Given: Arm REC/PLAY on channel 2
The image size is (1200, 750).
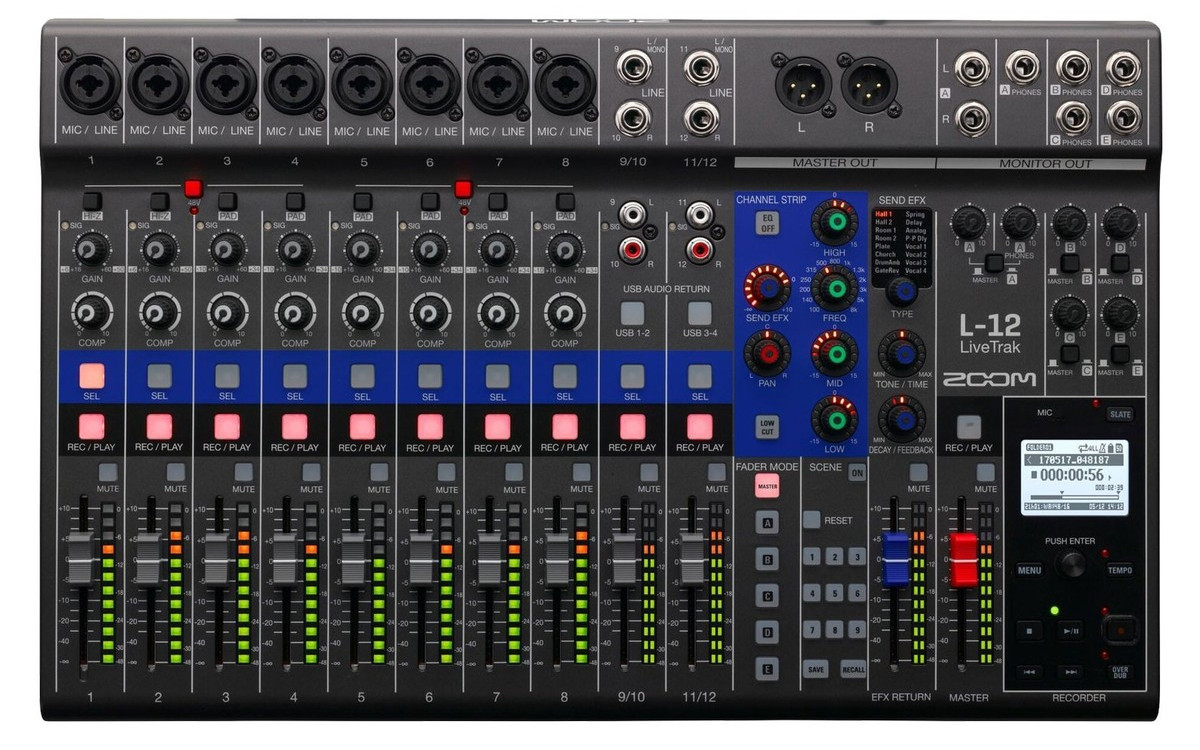Looking at the screenshot, I should tap(159, 426).
